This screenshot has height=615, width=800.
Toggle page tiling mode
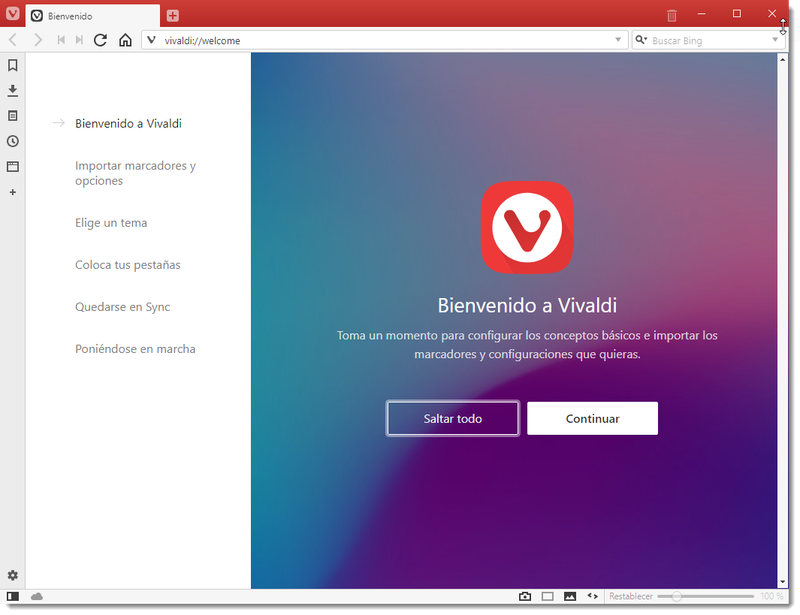pyautogui.click(x=547, y=595)
